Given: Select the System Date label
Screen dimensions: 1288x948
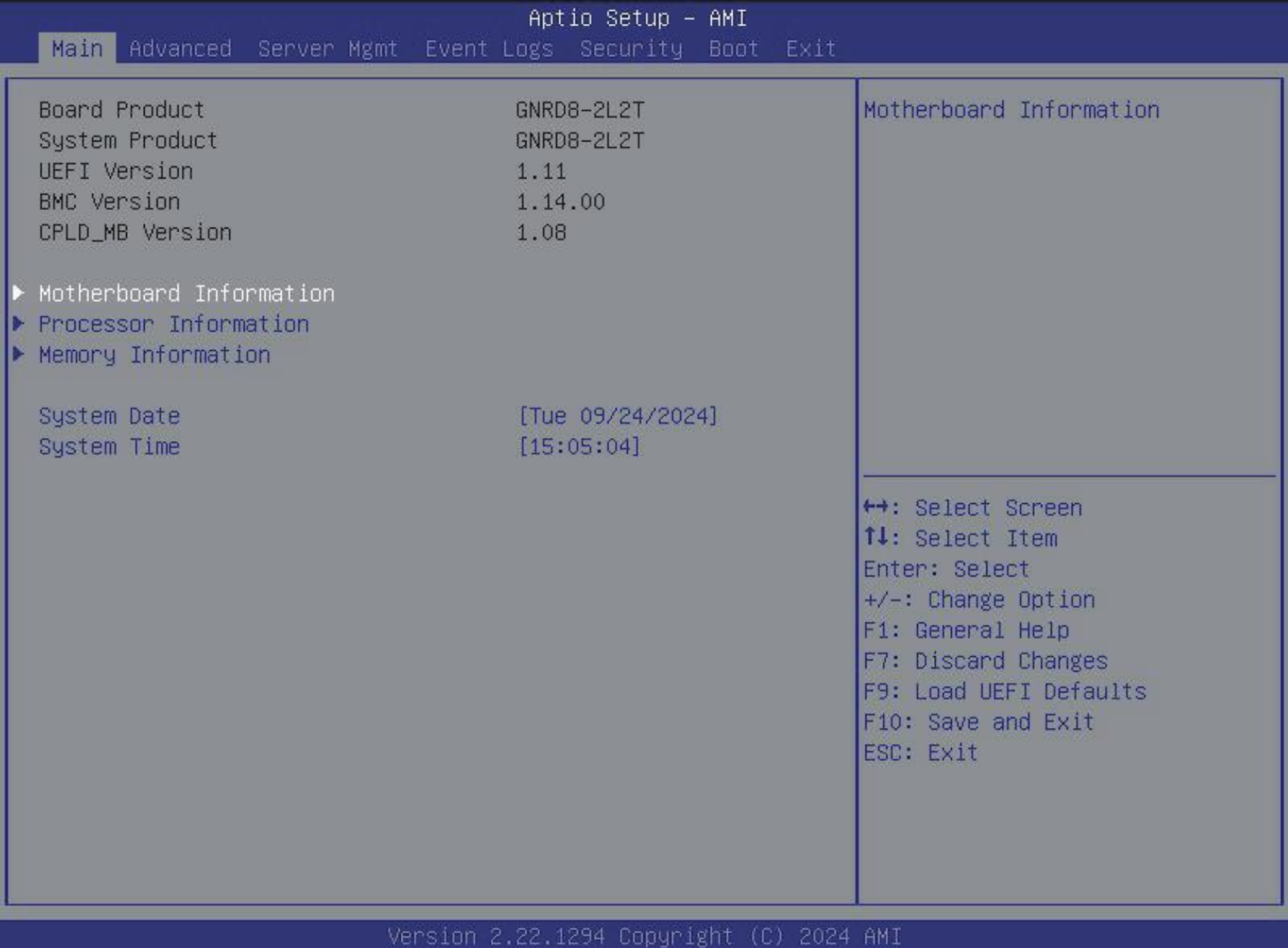Looking at the screenshot, I should point(109,416).
